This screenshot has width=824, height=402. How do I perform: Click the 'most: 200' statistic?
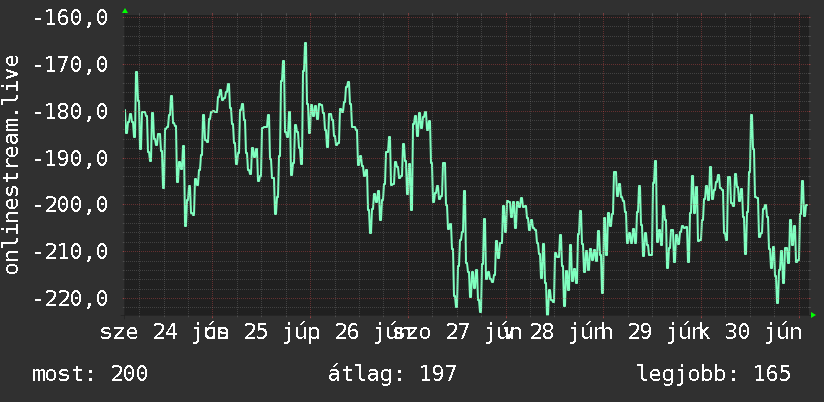(90, 374)
